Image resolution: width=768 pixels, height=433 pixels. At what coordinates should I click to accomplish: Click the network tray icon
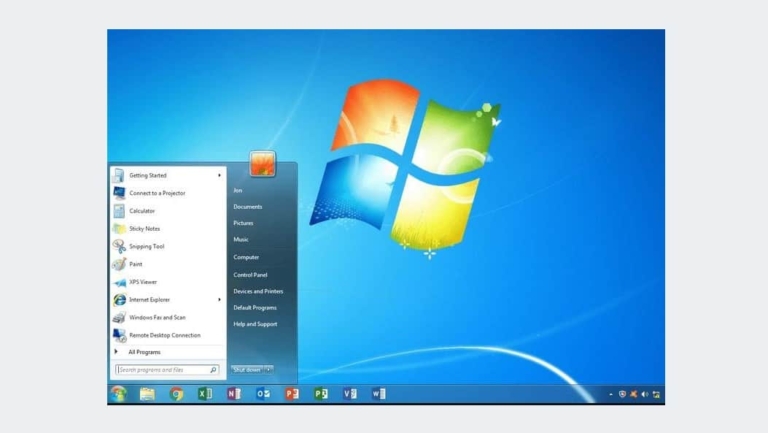(656, 394)
